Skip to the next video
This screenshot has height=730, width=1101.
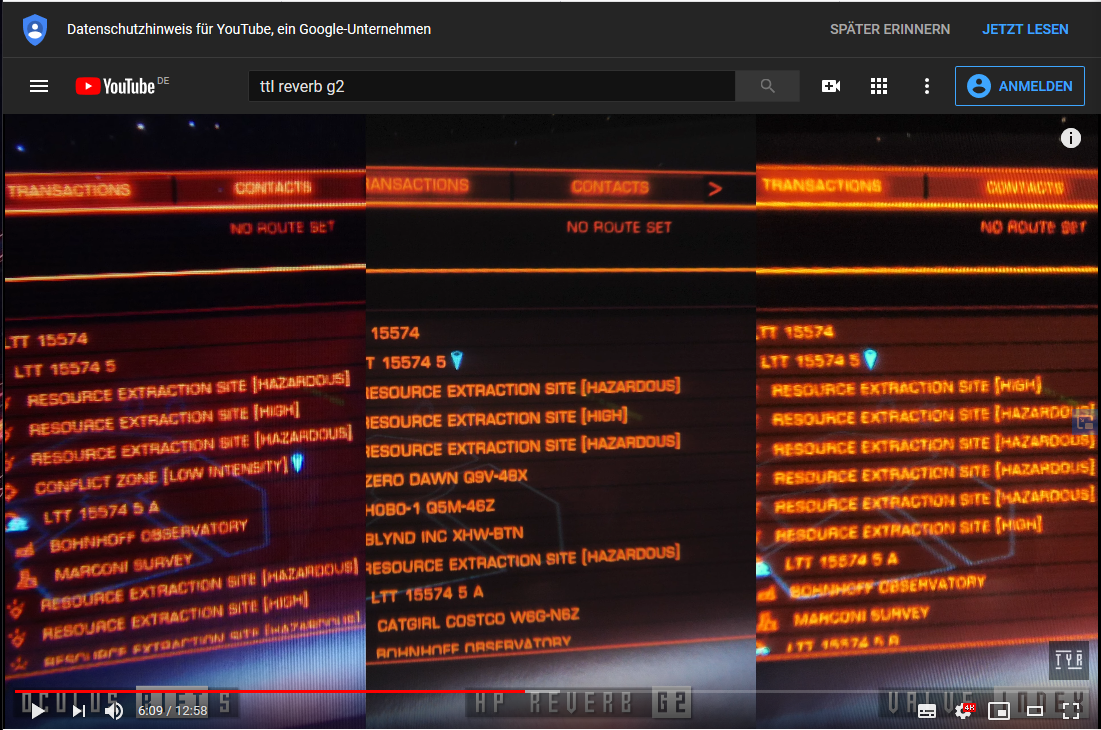click(79, 711)
